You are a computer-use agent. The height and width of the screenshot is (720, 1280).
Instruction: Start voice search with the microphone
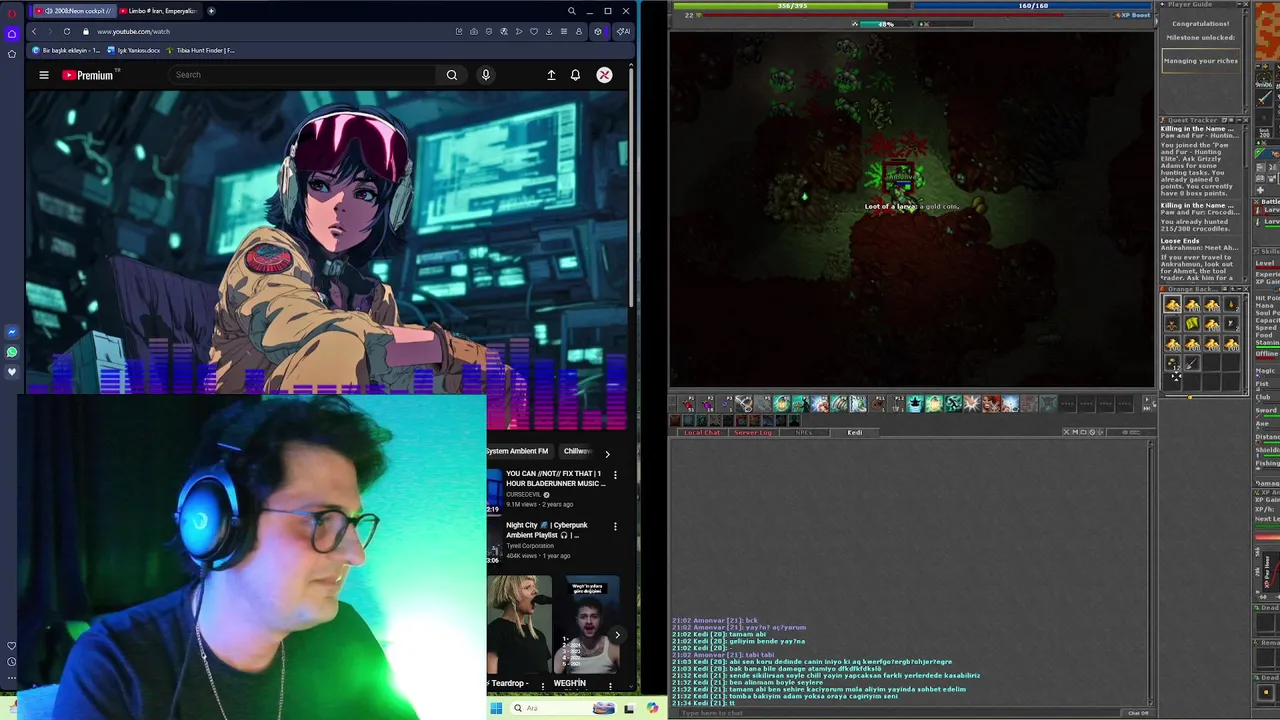tap(486, 75)
